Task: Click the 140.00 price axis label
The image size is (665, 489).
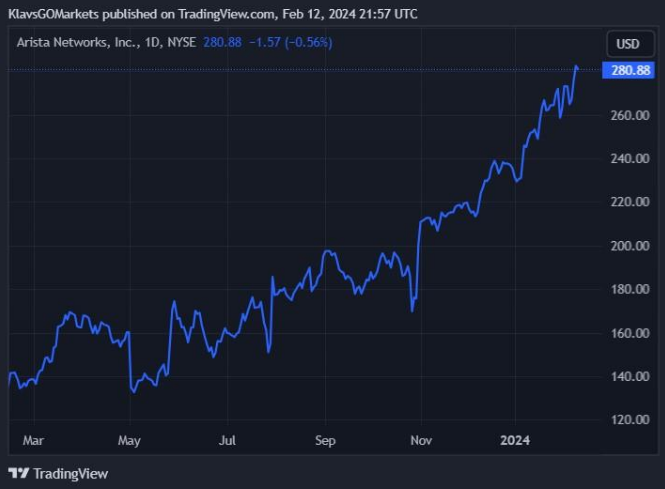Action: tap(630, 377)
